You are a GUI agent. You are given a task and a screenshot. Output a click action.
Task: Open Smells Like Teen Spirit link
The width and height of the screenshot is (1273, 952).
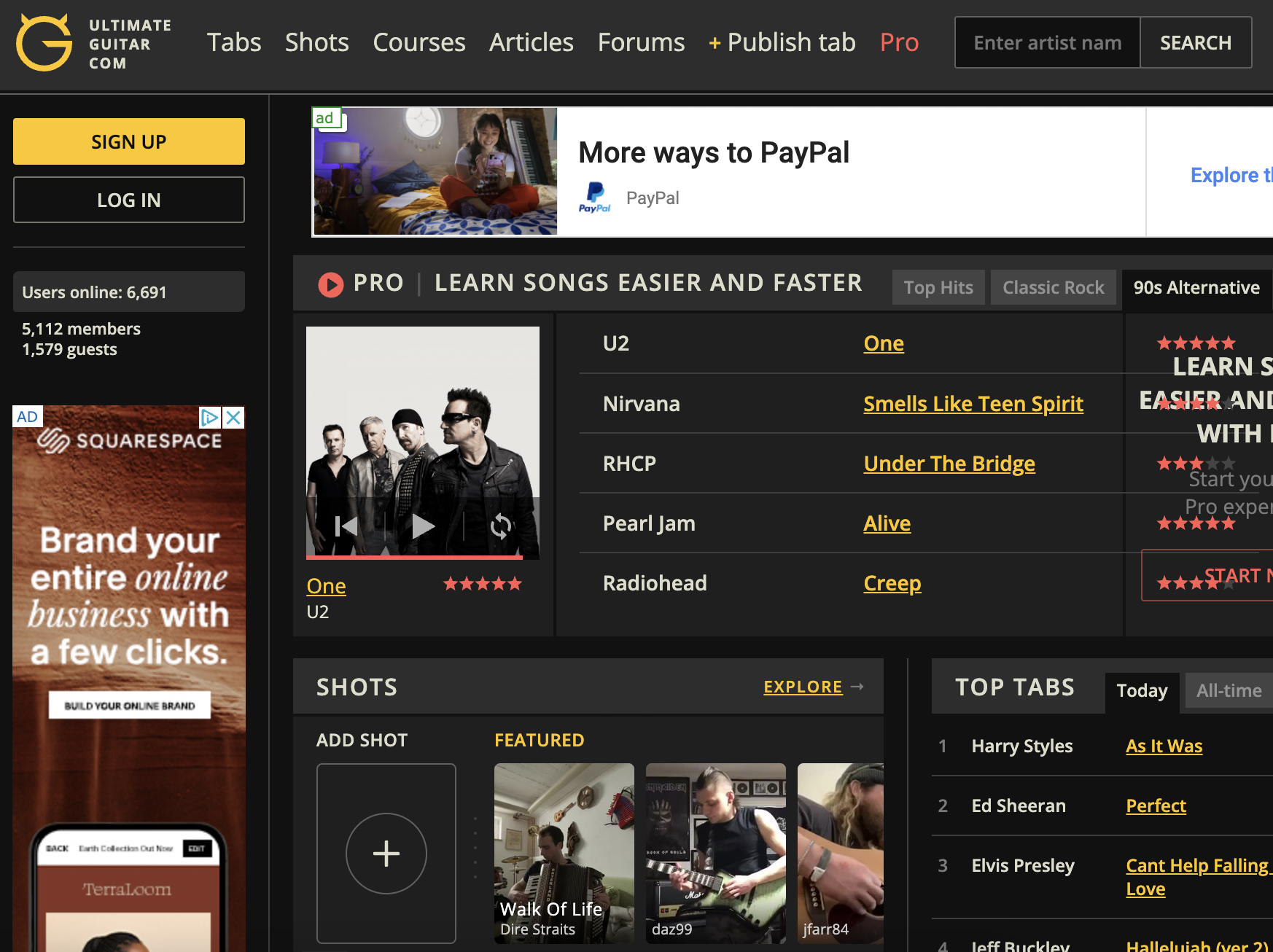[973, 404]
